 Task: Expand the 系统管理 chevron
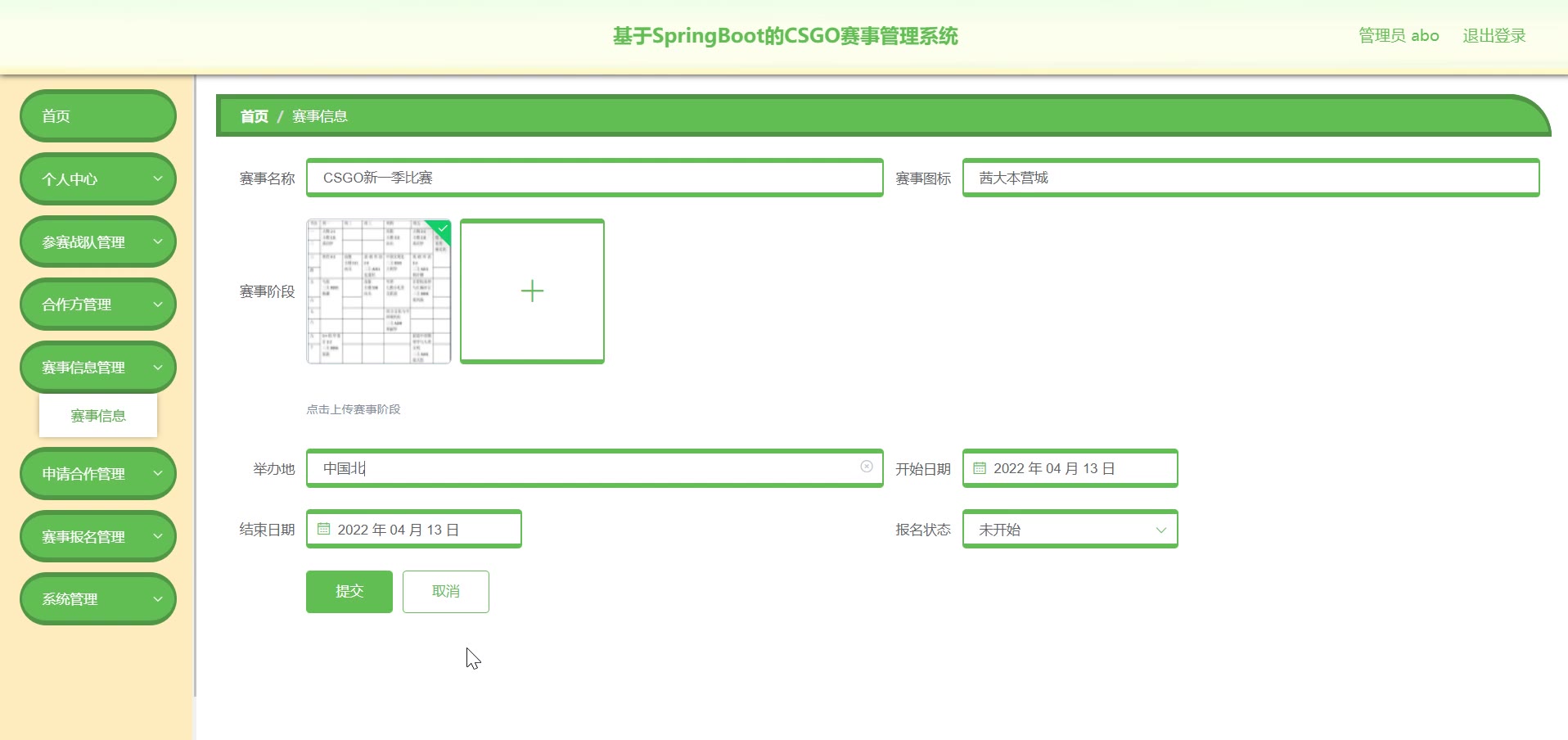(x=158, y=598)
